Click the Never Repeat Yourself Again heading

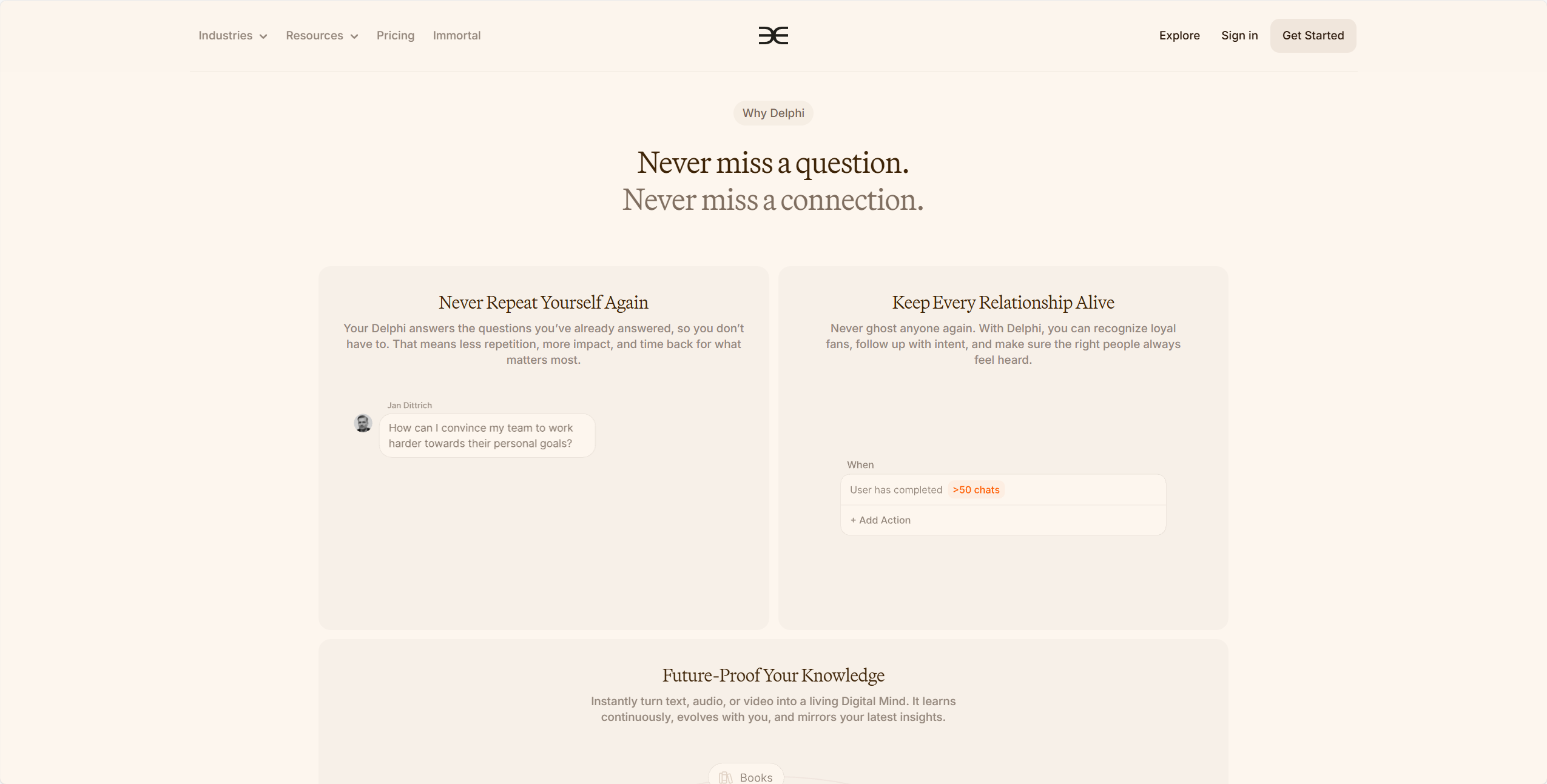(x=543, y=303)
